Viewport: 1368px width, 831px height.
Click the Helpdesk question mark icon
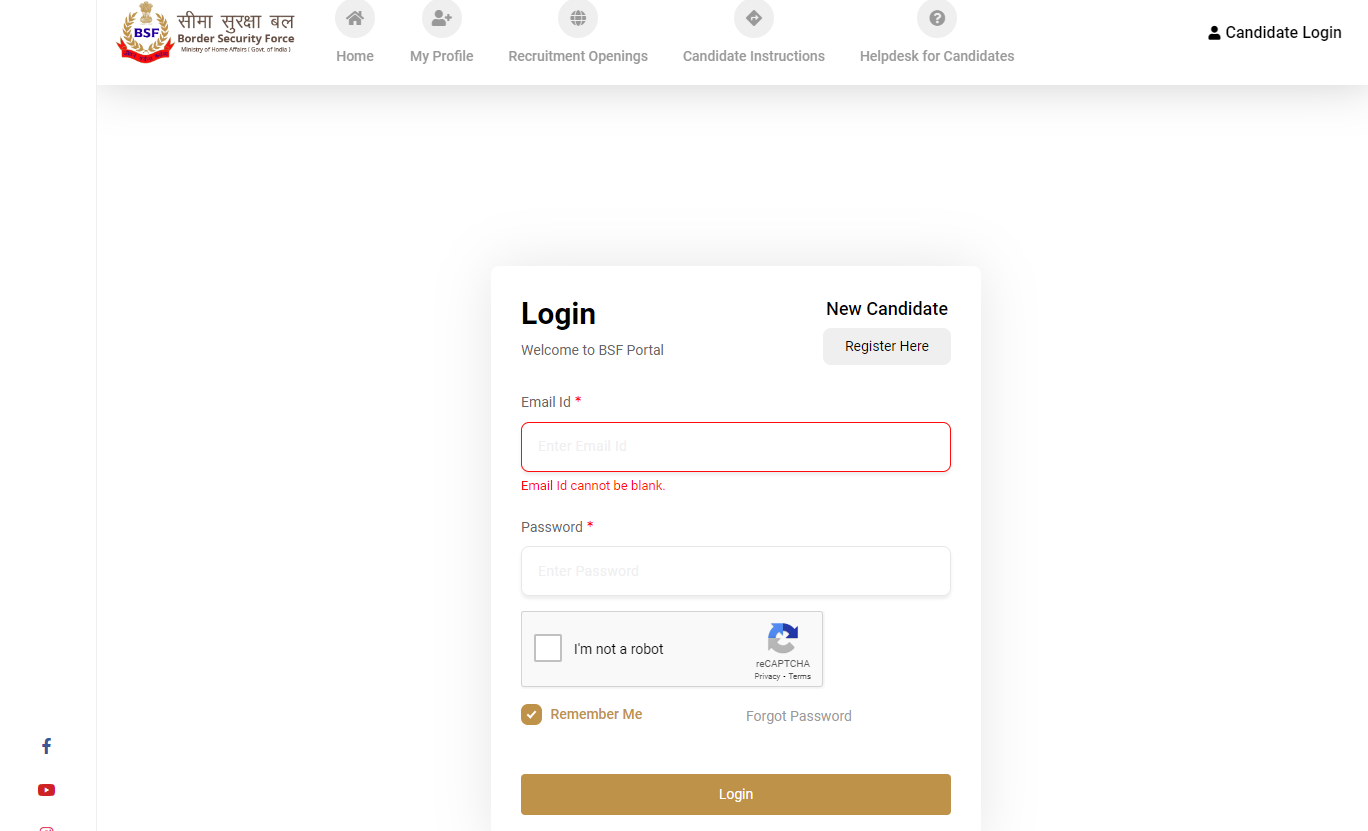pyautogui.click(x=937, y=18)
